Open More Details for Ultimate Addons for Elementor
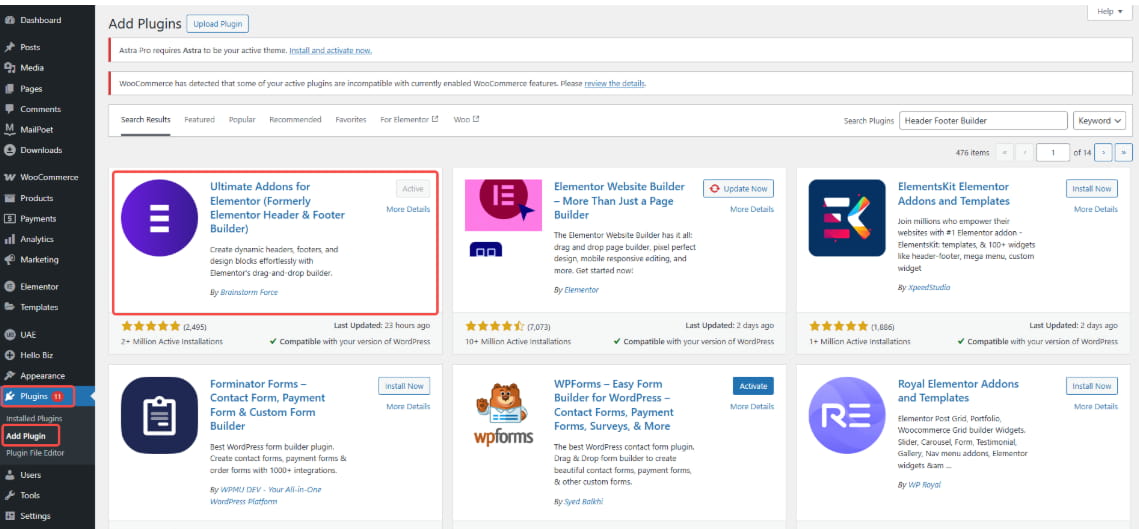1139x529 pixels. pyautogui.click(x=408, y=209)
